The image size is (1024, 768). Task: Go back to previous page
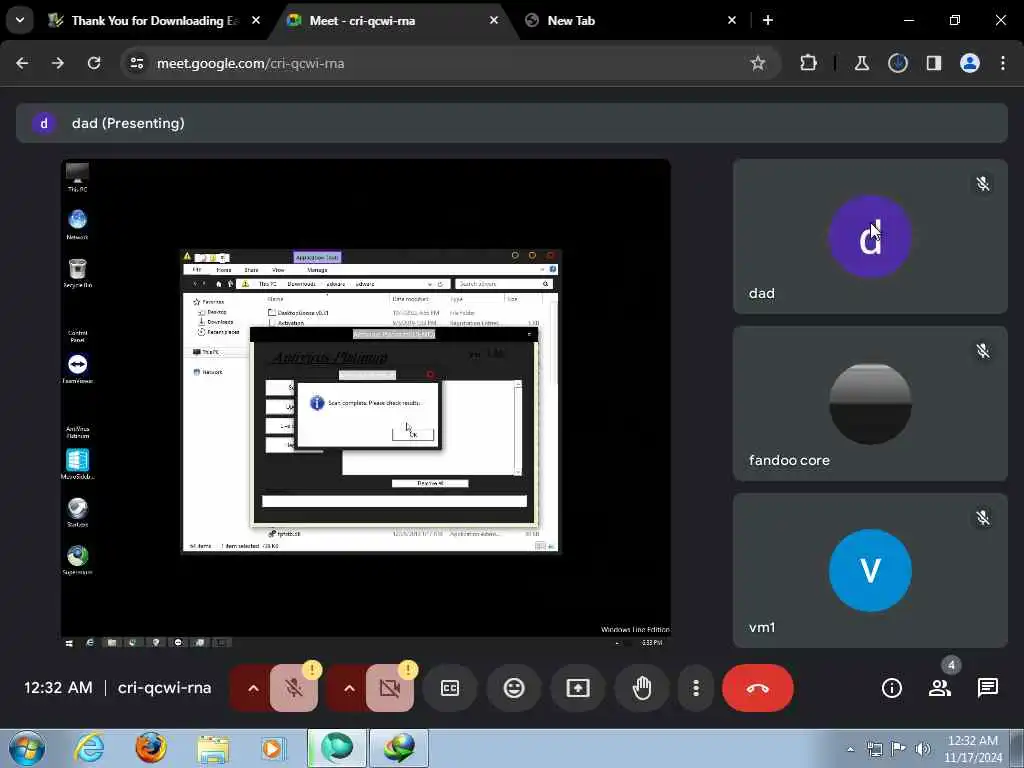[22, 63]
